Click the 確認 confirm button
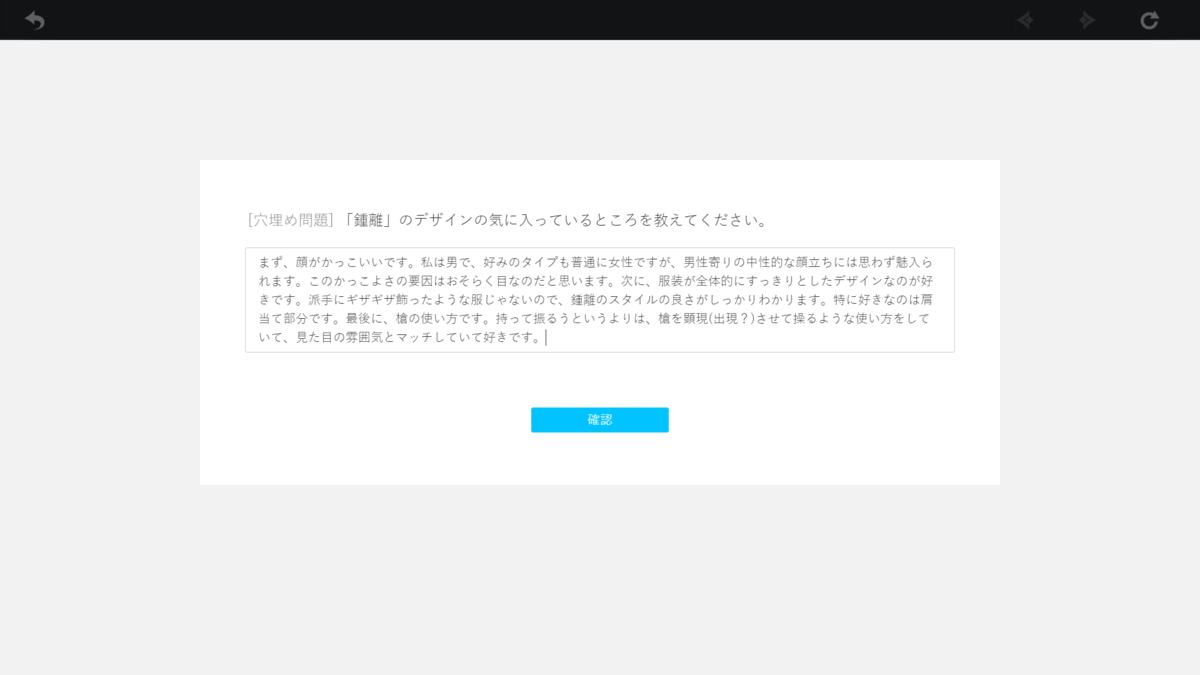The width and height of the screenshot is (1200, 675). [600, 420]
